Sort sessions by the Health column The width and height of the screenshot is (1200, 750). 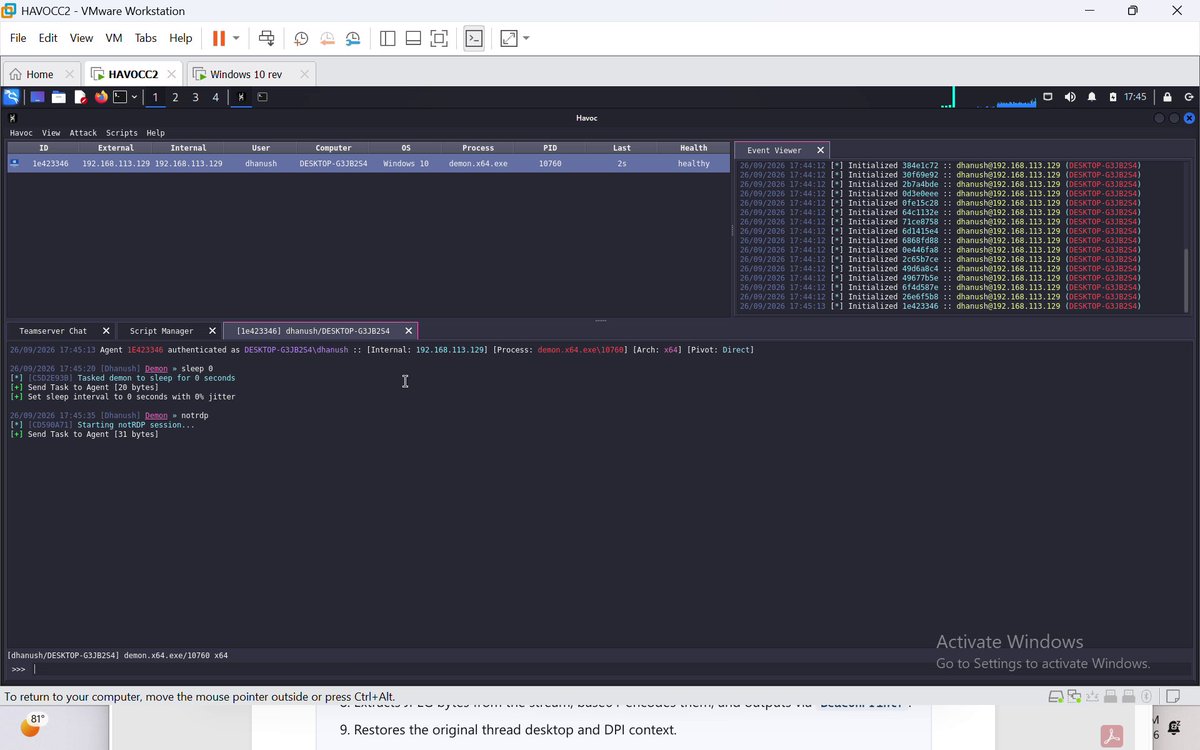tap(694, 148)
